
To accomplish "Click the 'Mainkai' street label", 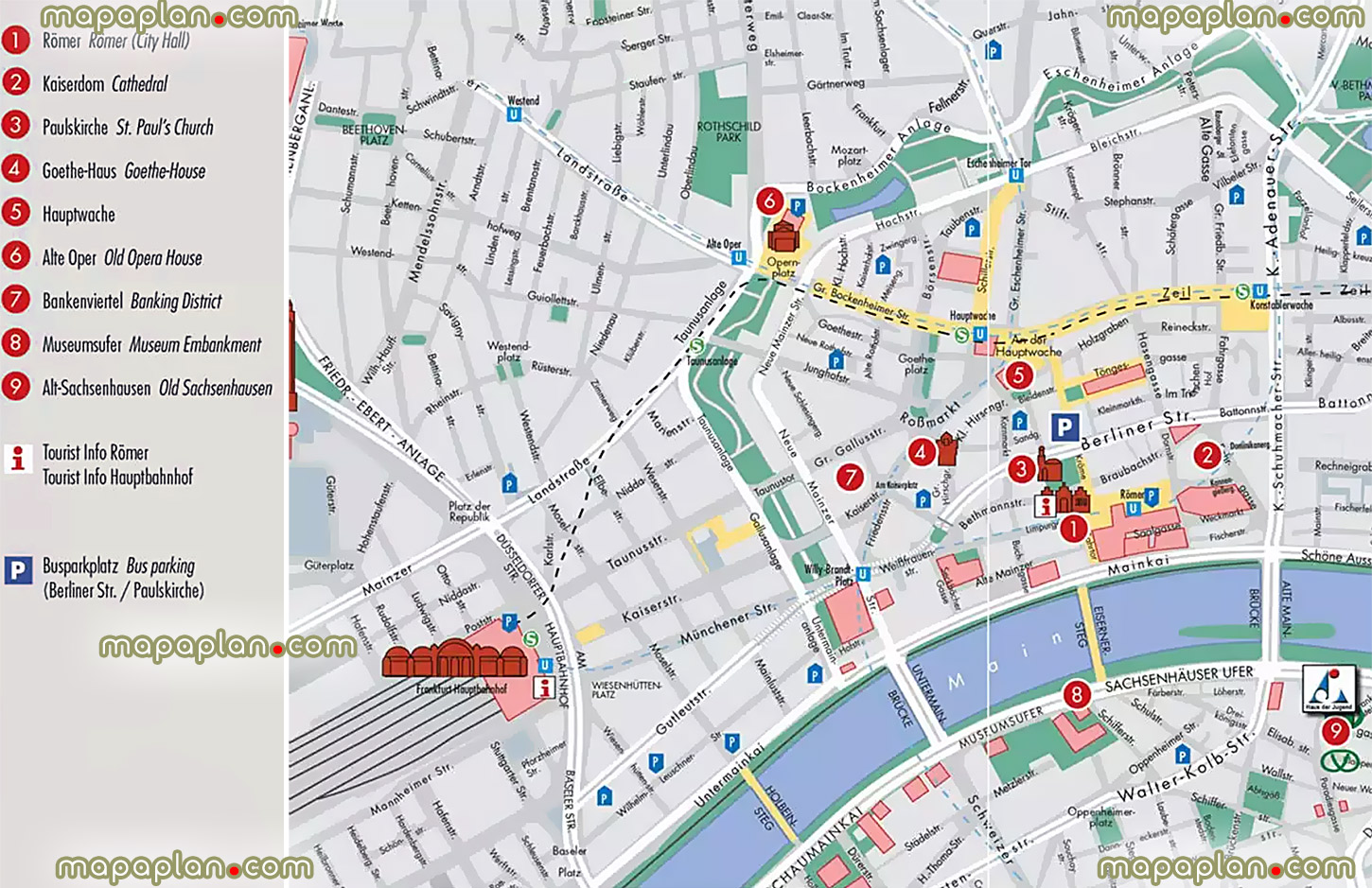I will coord(1138,564).
